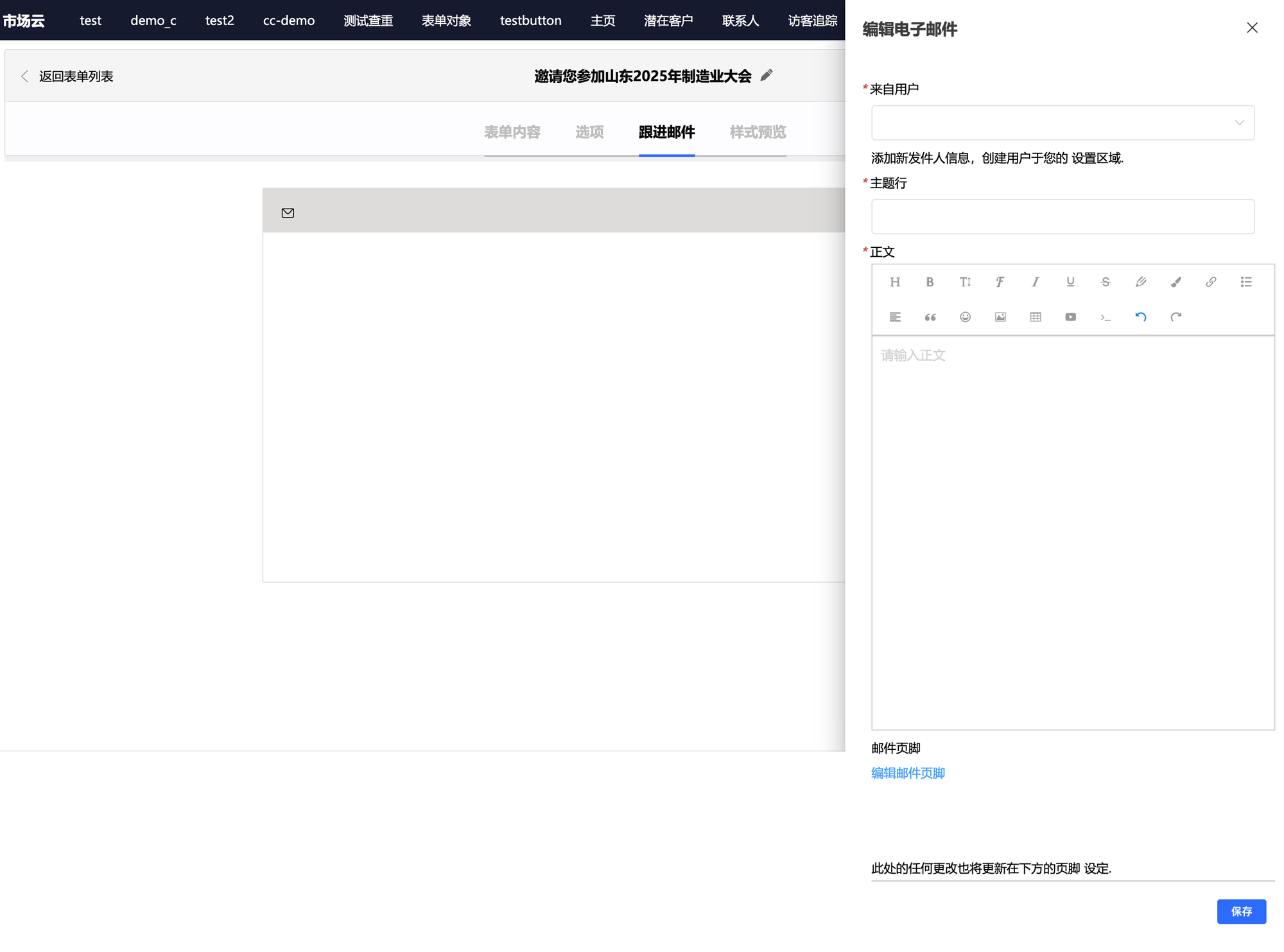Click the blue undo arrow
The image size is (1284, 952).
pos(1140,317)
